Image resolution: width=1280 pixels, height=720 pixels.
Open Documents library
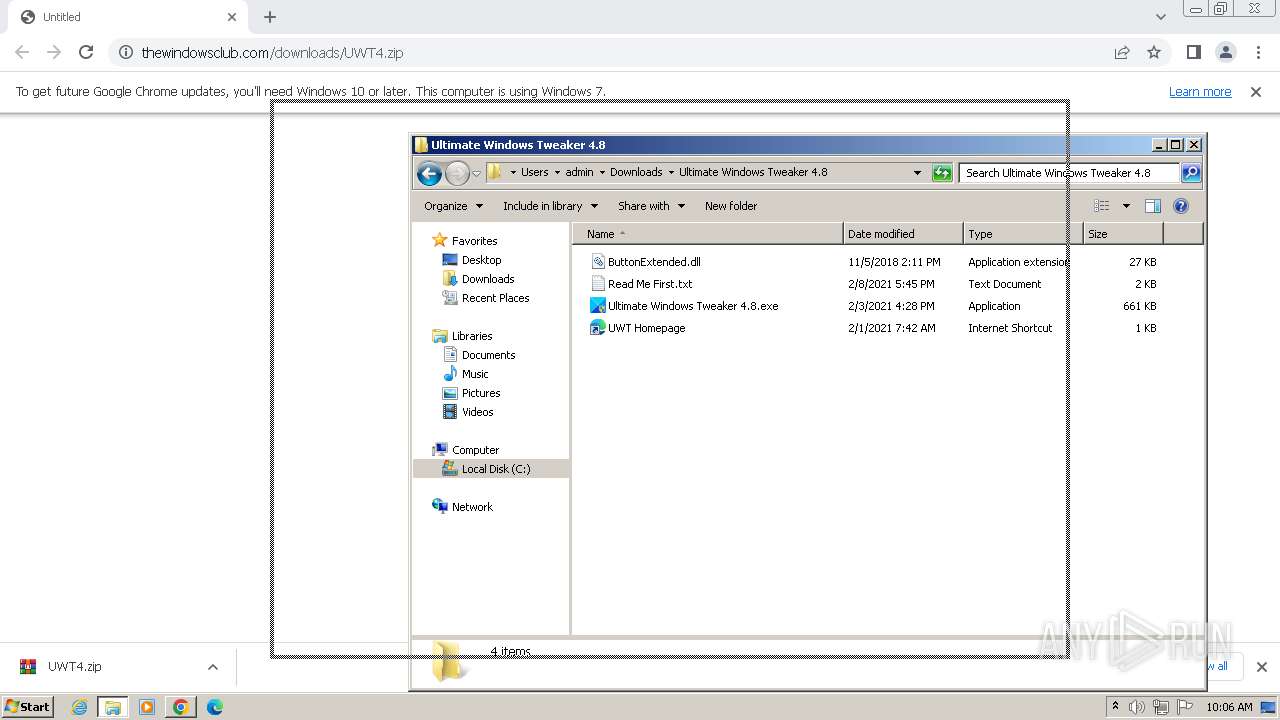[488, 355]
